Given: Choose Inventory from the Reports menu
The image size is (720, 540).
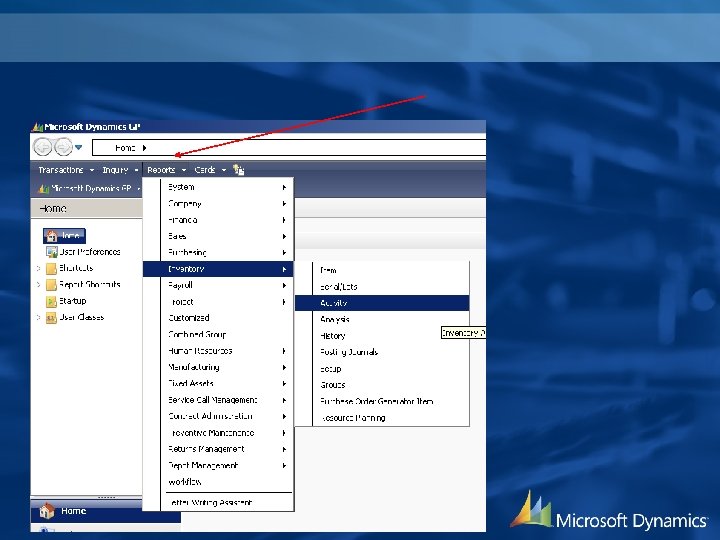Looking at the screenshot, I should [x=218, y=269].
